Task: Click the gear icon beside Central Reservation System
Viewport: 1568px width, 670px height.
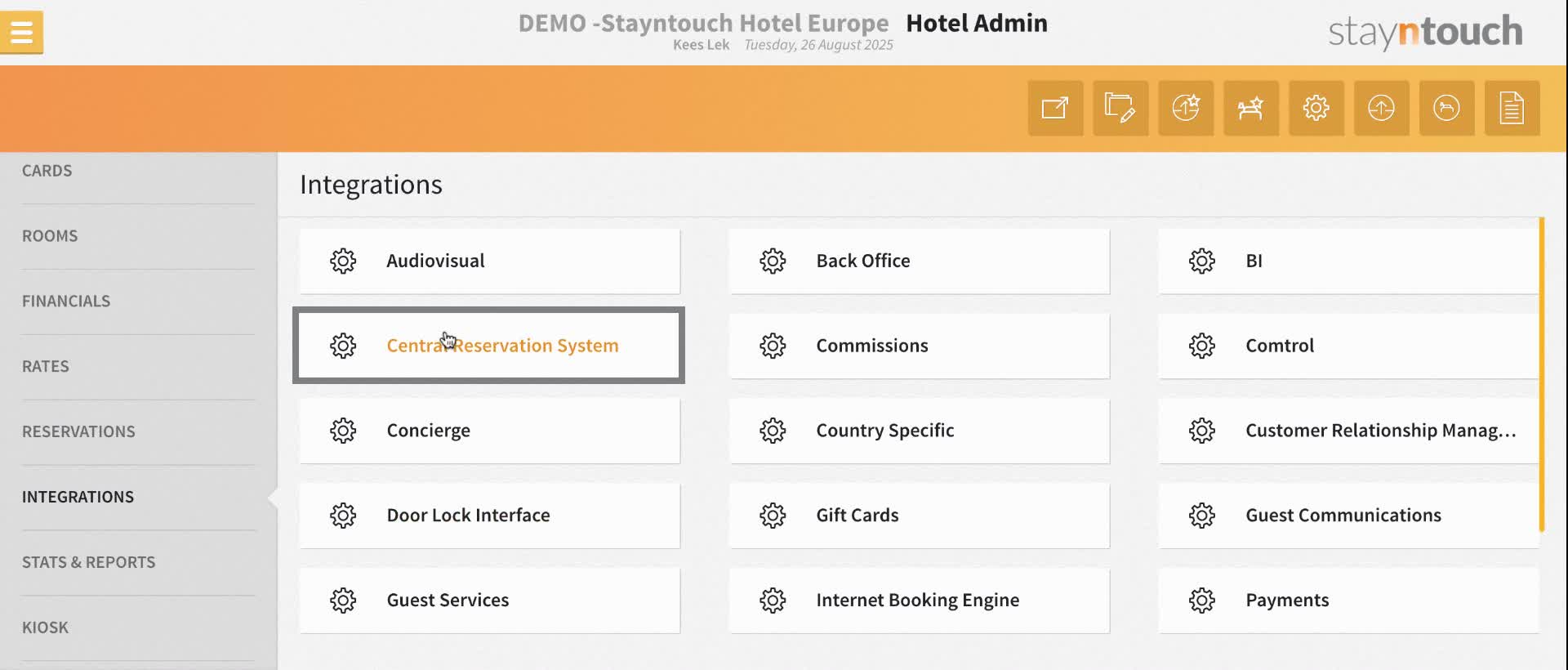Action: tap(343, 346)
